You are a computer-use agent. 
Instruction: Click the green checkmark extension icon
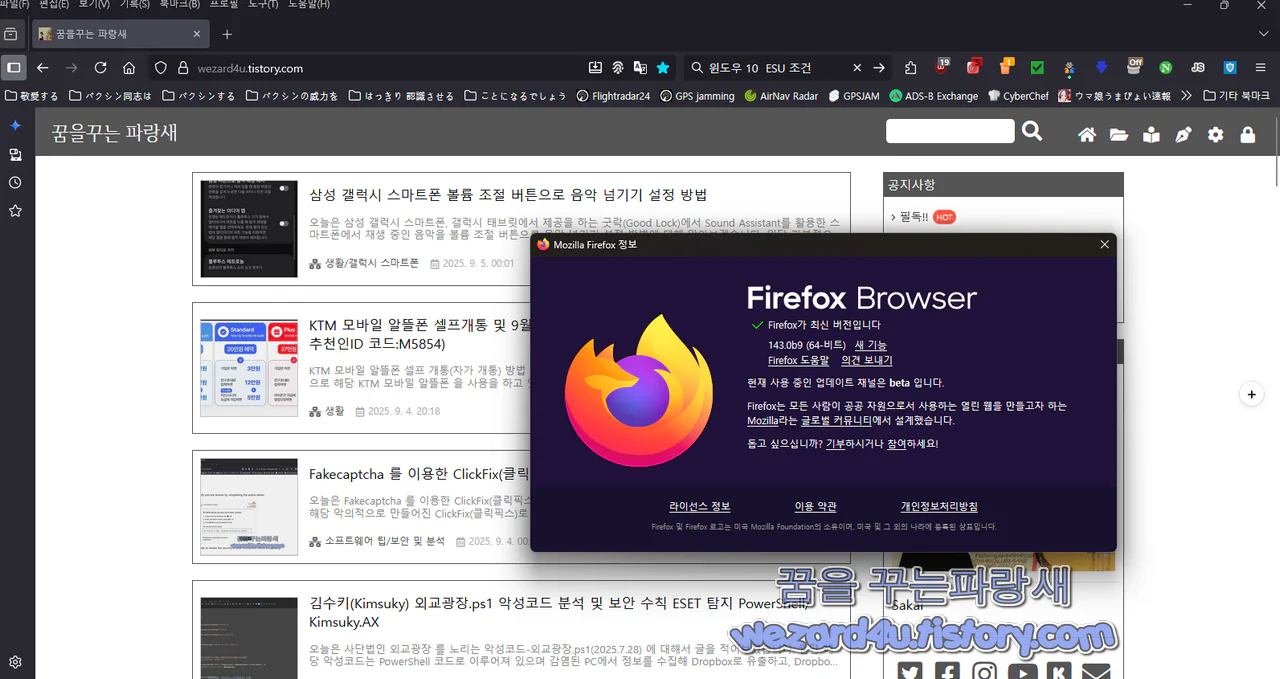(x=1037, y=68)
